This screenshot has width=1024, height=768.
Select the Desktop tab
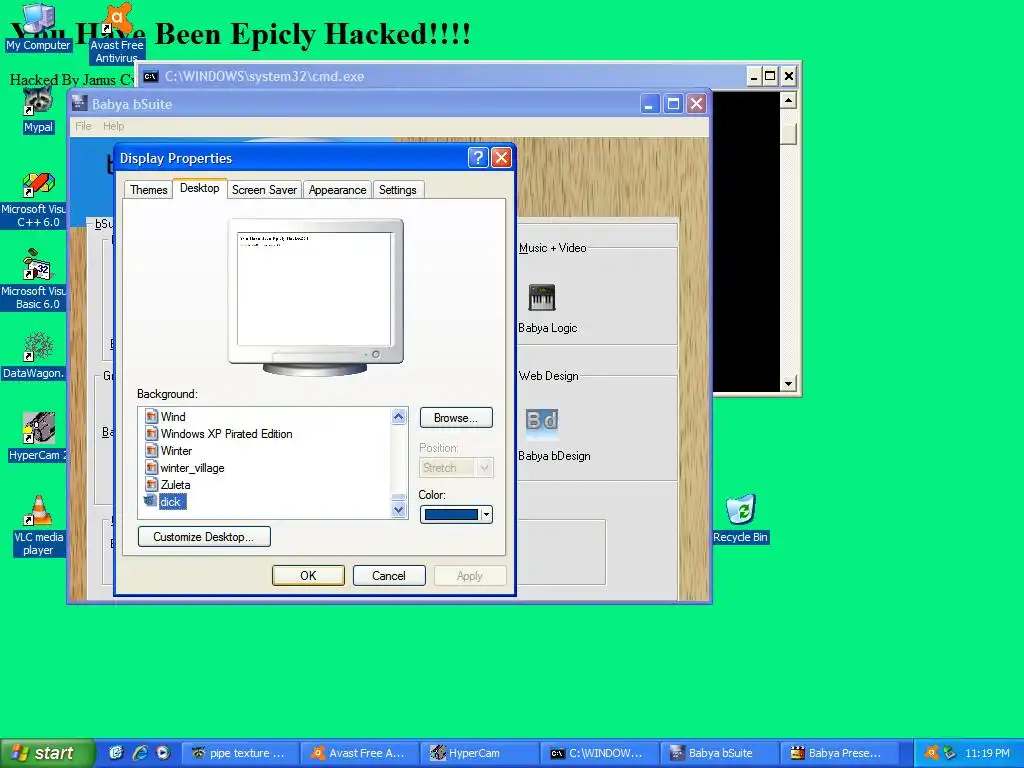click(199, 188)
